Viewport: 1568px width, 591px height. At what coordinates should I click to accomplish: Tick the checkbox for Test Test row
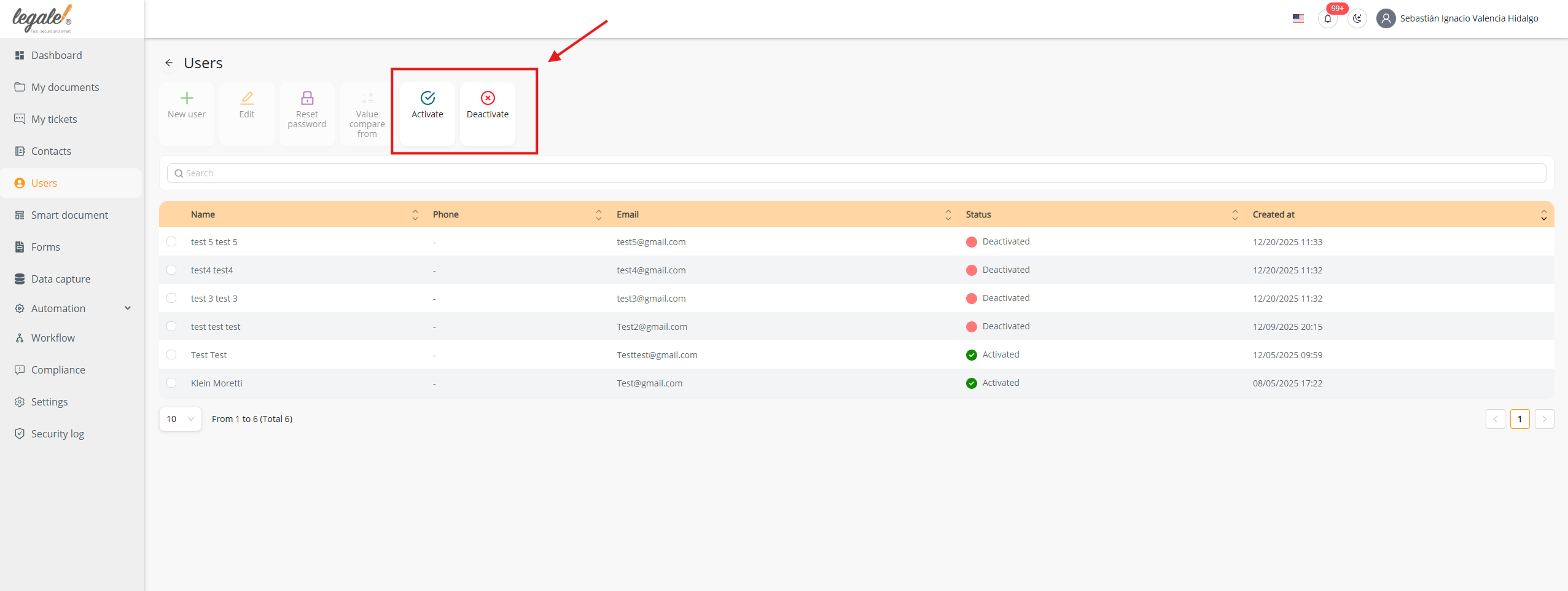tap(171, 355)
